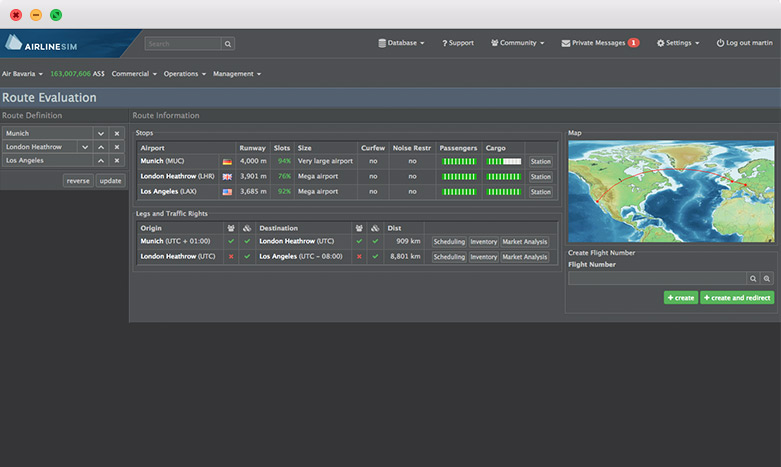The width and height of the screenshot is (781, 467).
Task: Open the Community dropdown menu
Action: (x=518, y=43)
